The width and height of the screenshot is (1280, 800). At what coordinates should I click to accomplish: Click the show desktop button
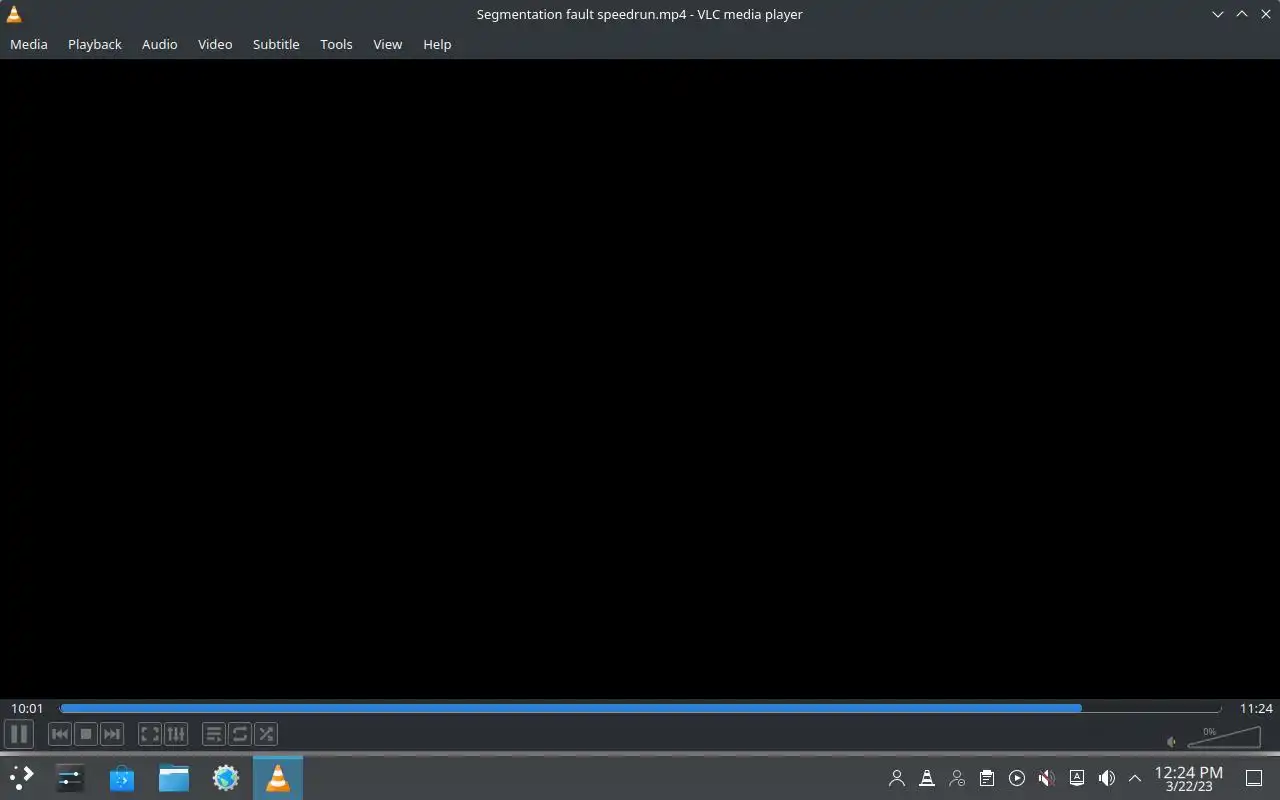(1253, 778)
